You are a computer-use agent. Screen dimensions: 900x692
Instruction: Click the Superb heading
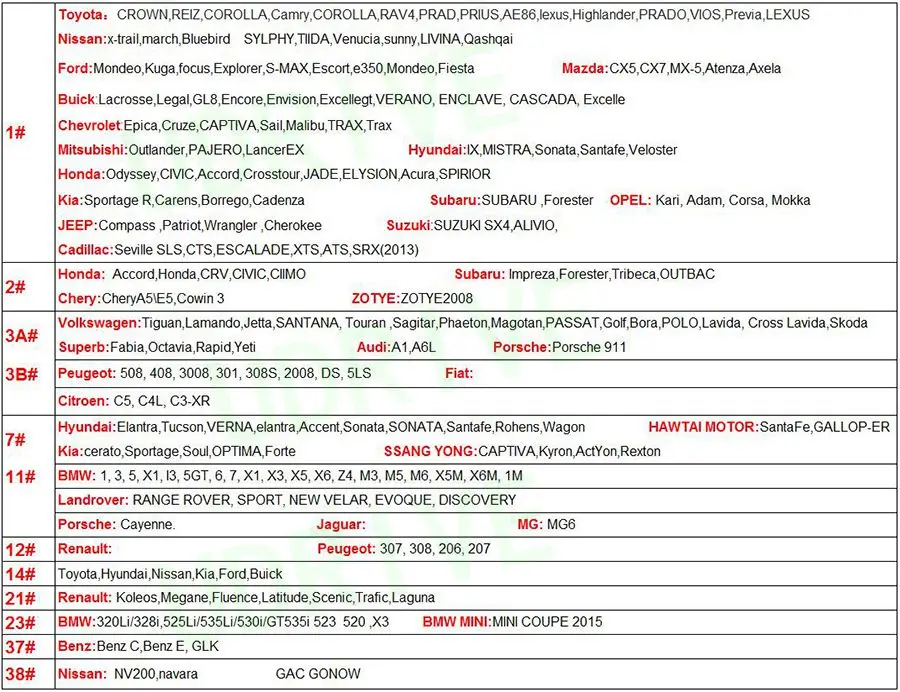pyautogui.click(x=84, y=347)
